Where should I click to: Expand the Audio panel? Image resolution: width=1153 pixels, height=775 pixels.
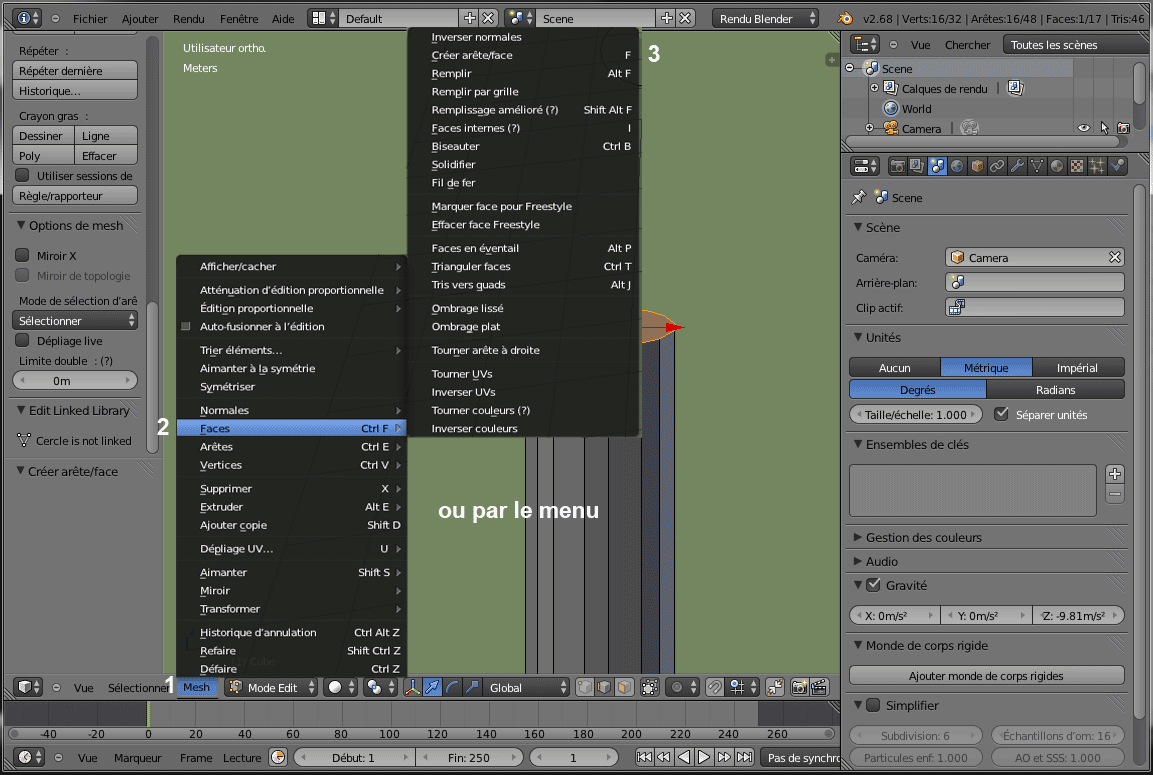click(x=857, y=561)
